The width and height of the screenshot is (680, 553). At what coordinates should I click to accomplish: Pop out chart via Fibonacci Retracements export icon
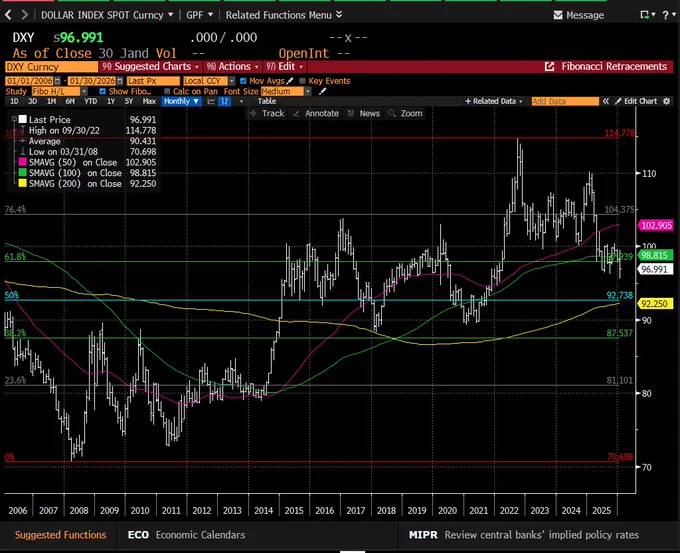(549, 66)
